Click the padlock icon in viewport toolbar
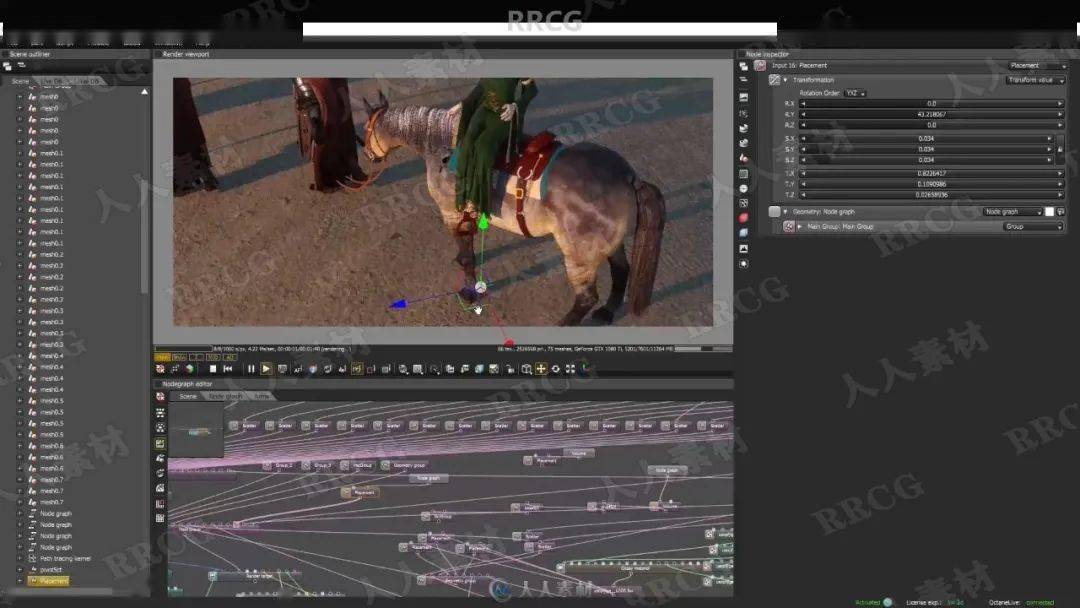Image resolution: width=1080 pixels, height=608 pixels. 510,369
